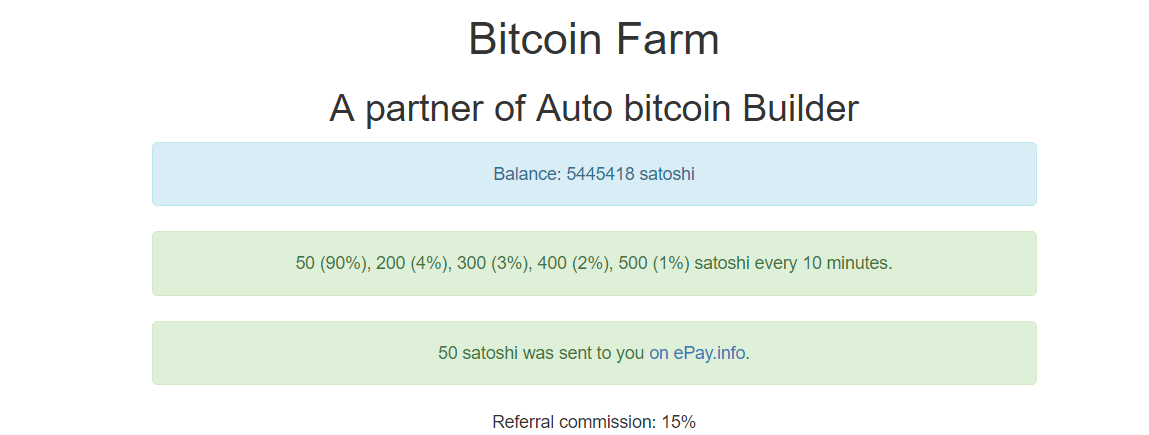Image resolution: width=1149 pixels, height=435 pixels.
Task: Click the "50 (90%)" reward odds text
Action: pos(332,264)
